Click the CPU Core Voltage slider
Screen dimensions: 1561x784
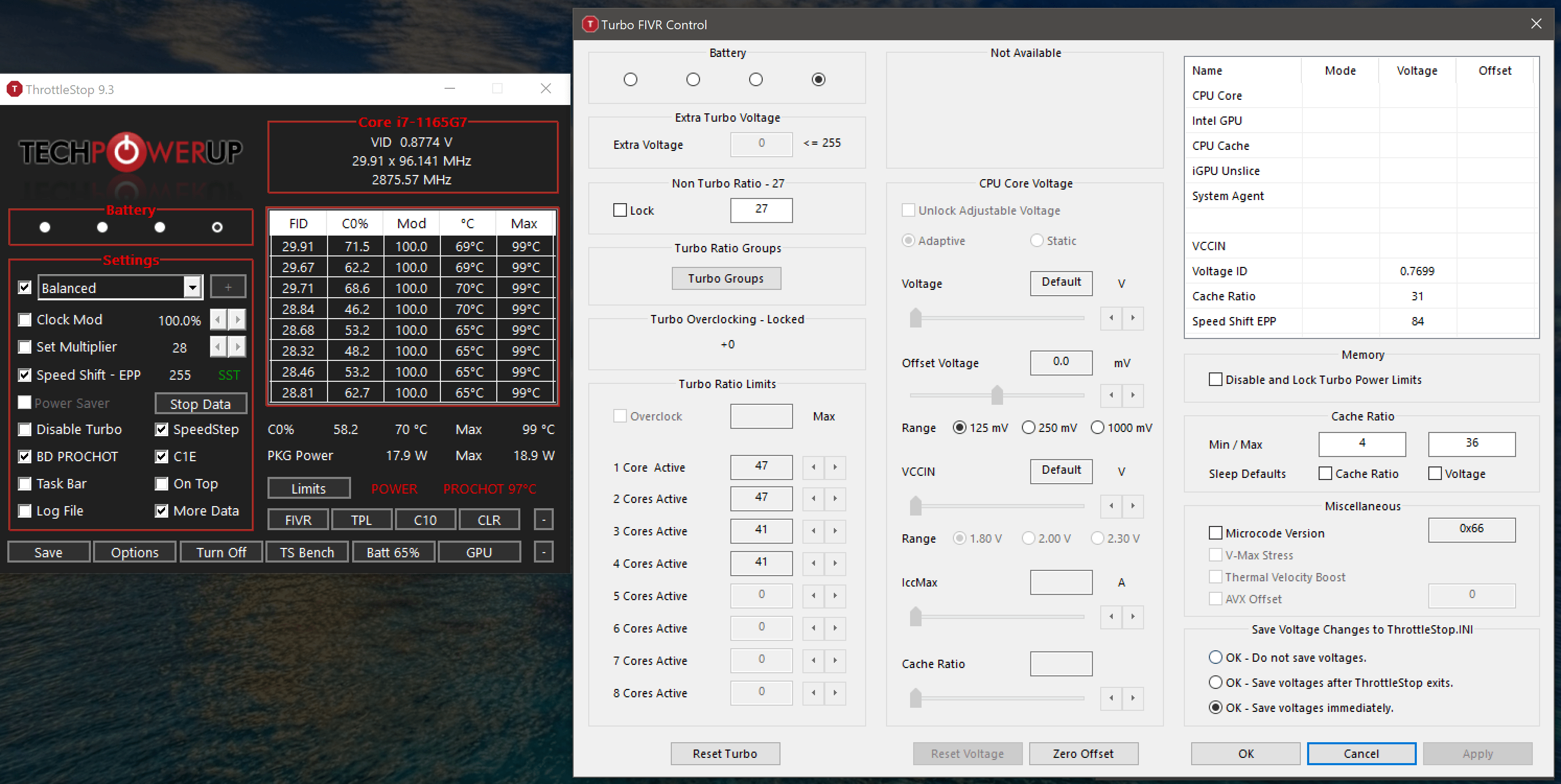point(915,318)
